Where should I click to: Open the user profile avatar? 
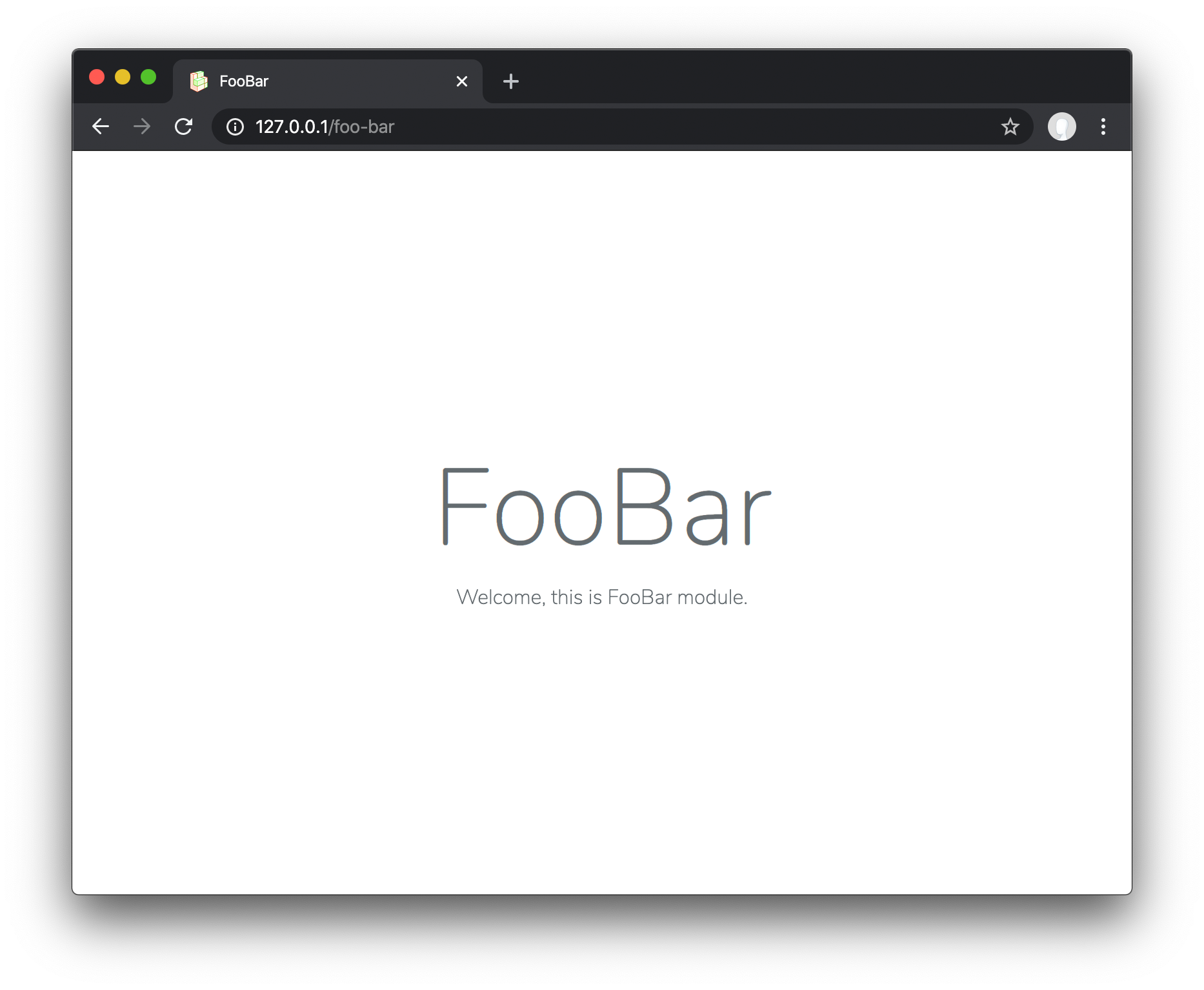1061,126
